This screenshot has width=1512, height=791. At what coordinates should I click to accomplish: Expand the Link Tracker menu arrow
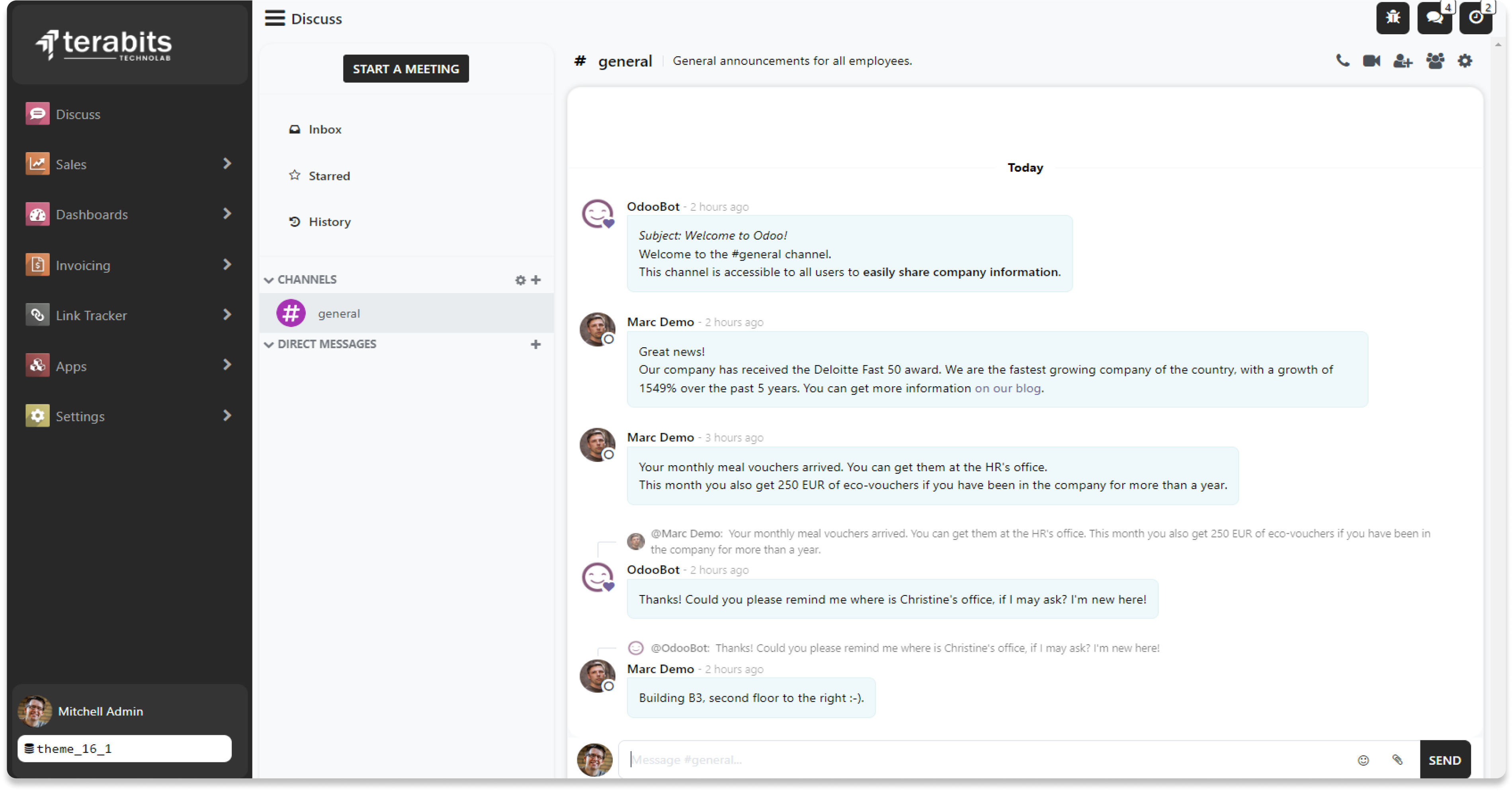[227, 315]
